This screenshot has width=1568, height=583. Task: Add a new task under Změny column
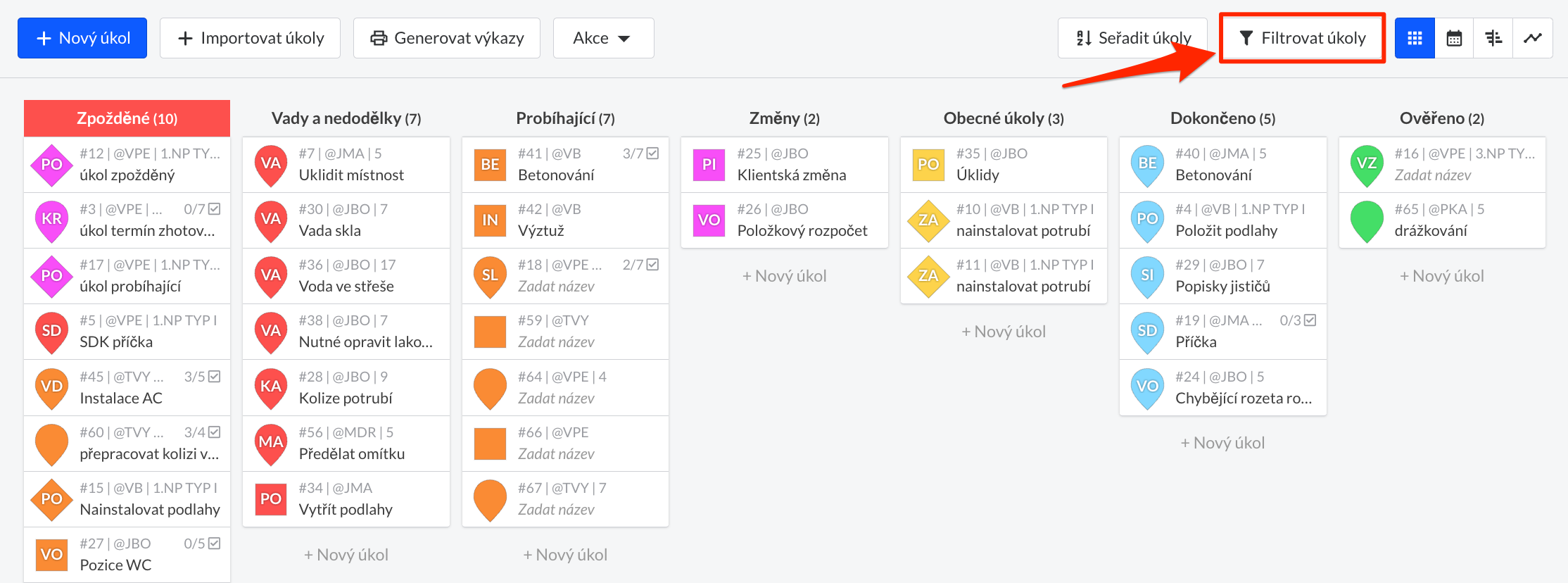784,275
